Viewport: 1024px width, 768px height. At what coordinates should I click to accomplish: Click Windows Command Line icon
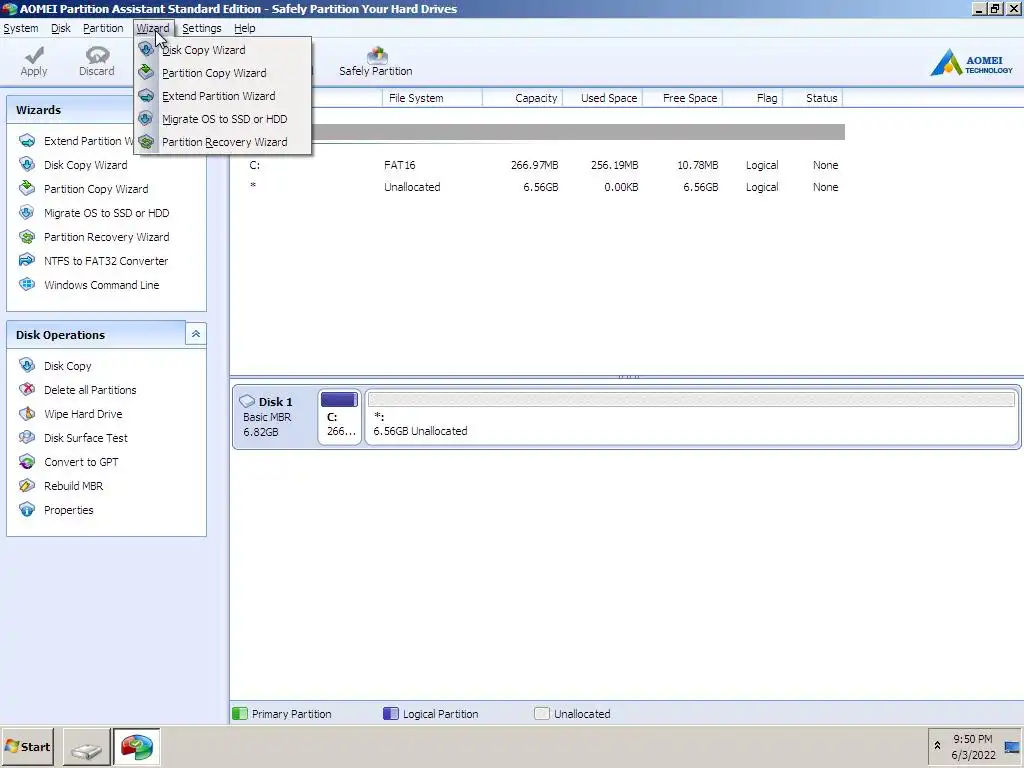coord(27,285)
